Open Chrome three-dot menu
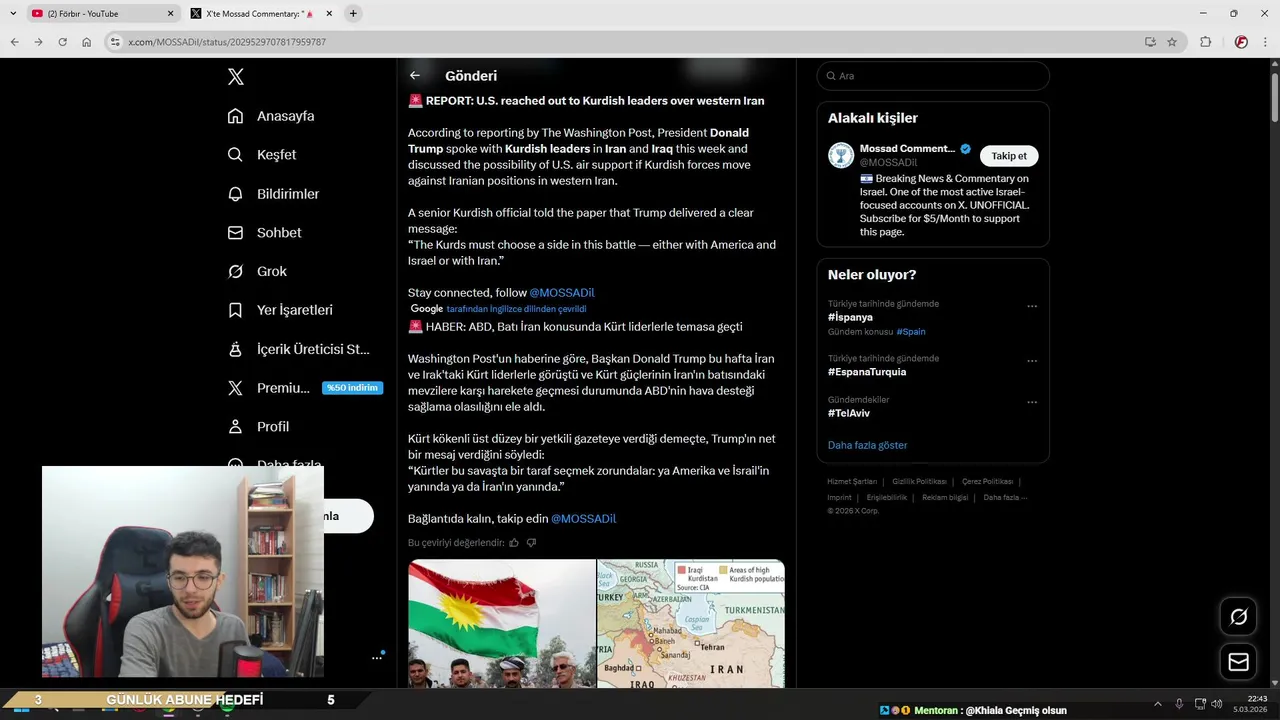The image size is (1280, 720). pyautogui.click(x=1266, y=42)
